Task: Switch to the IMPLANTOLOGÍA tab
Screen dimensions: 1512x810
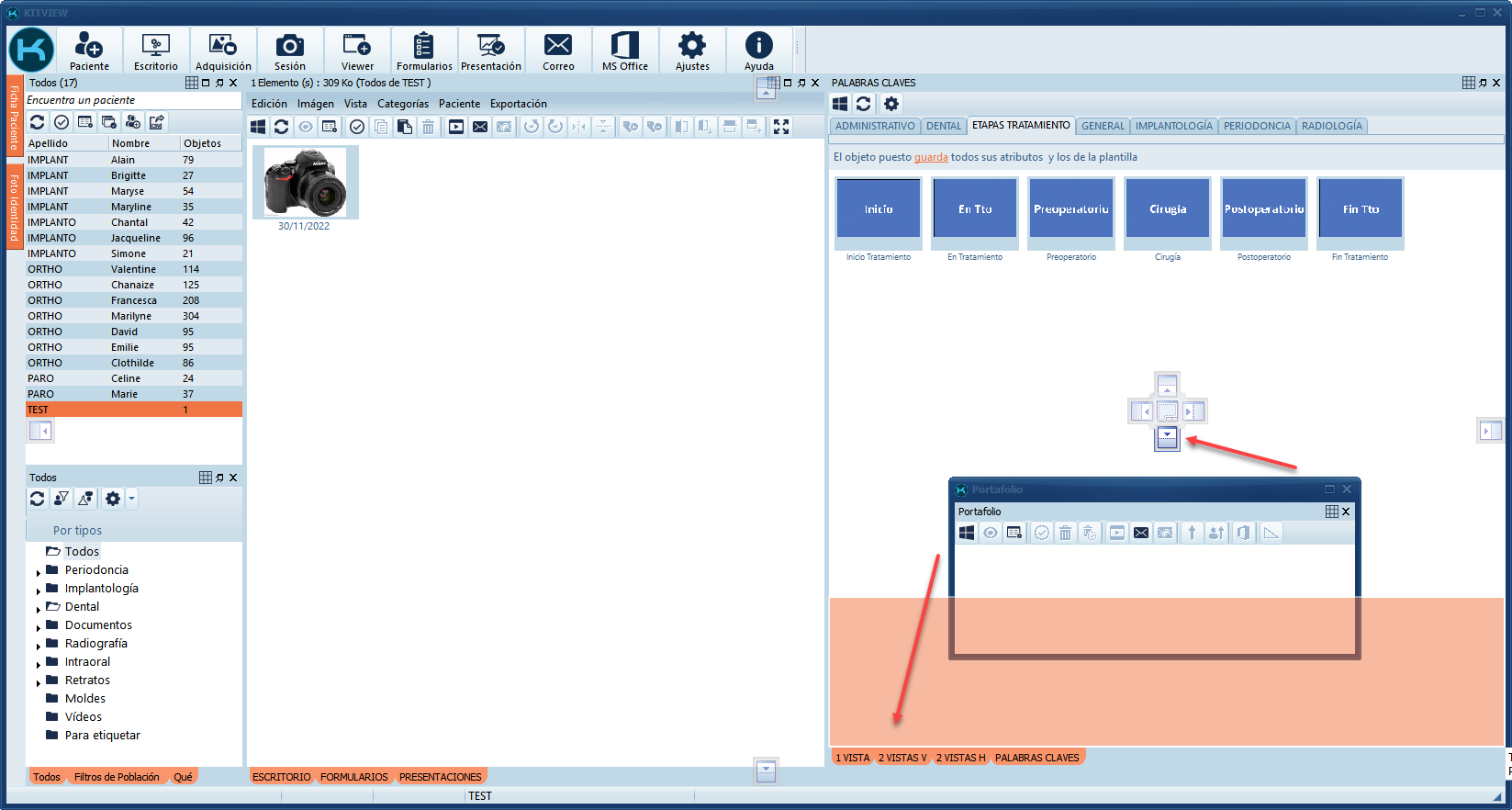Action: tap(1173, 126)
